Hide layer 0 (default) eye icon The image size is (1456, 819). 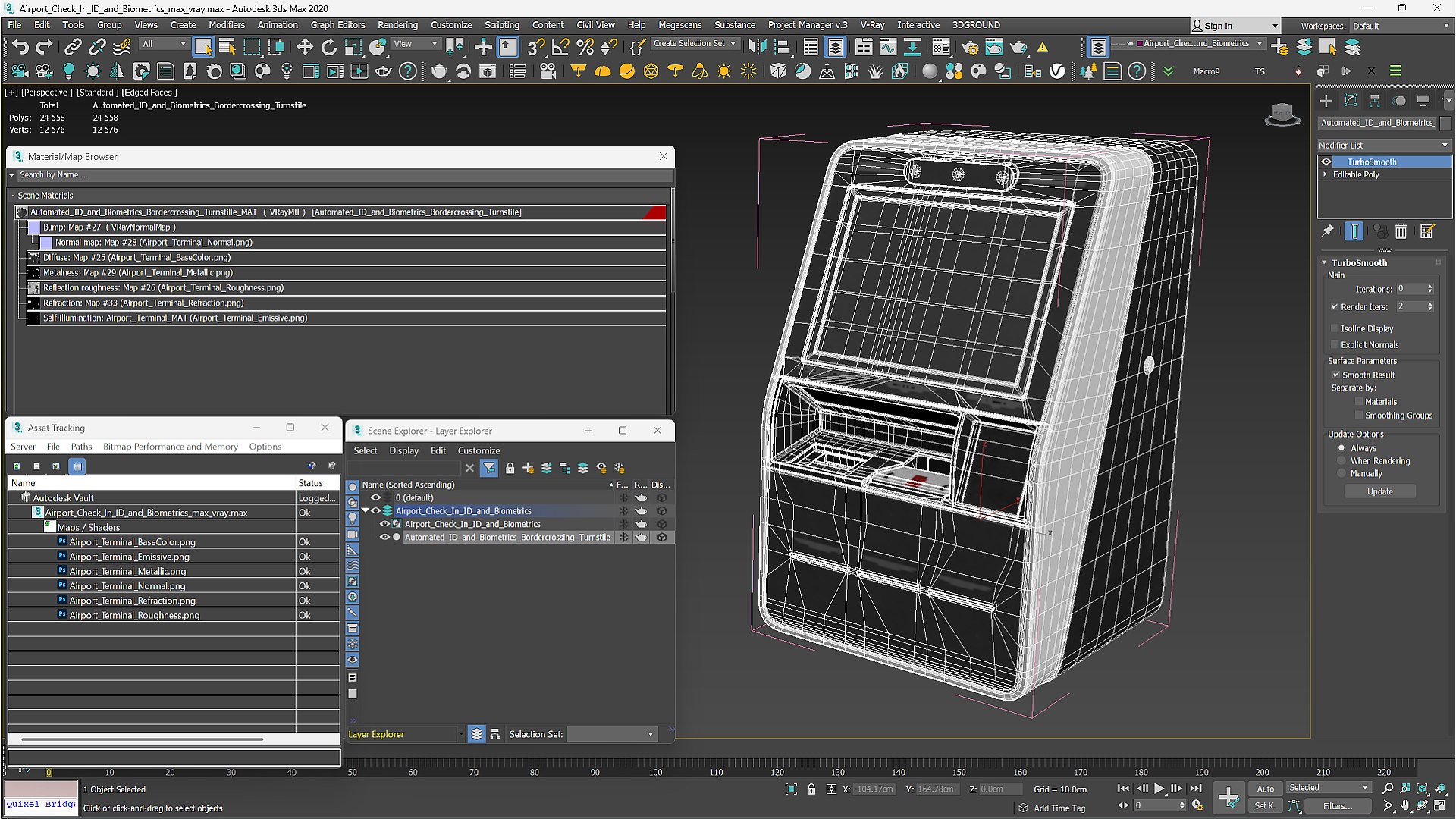(x=375, y=498)
